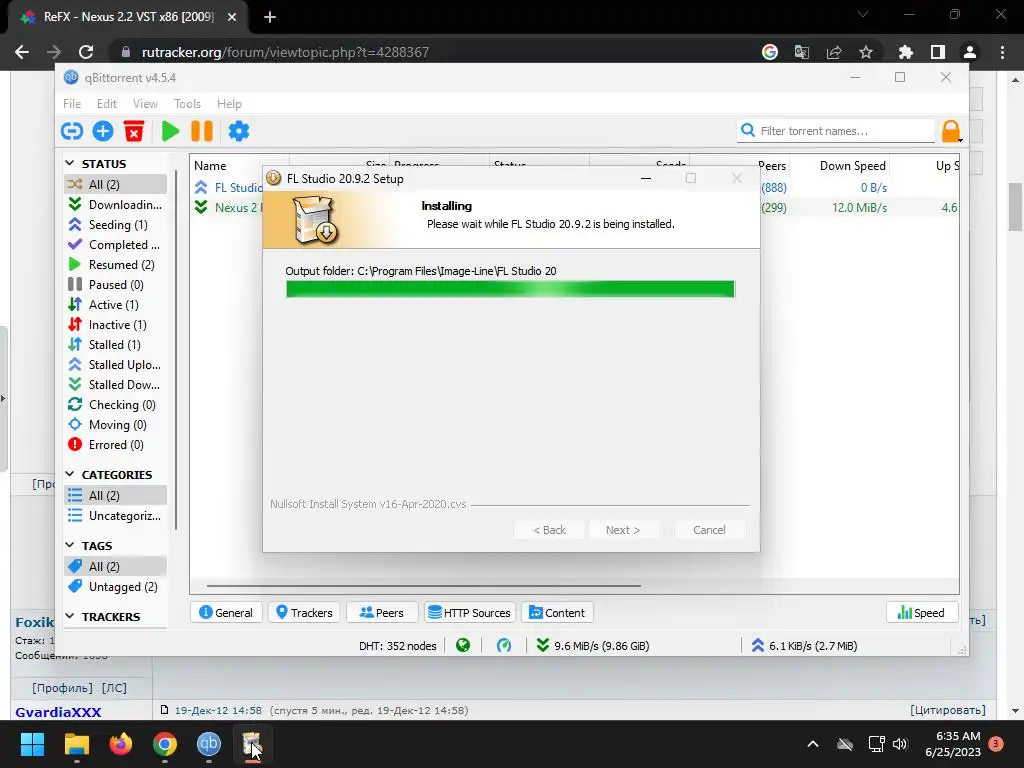Open Firefox from taskbar
Image resolution: width=1024 pixels, height=768 pixels.
[x=120, y=744]
